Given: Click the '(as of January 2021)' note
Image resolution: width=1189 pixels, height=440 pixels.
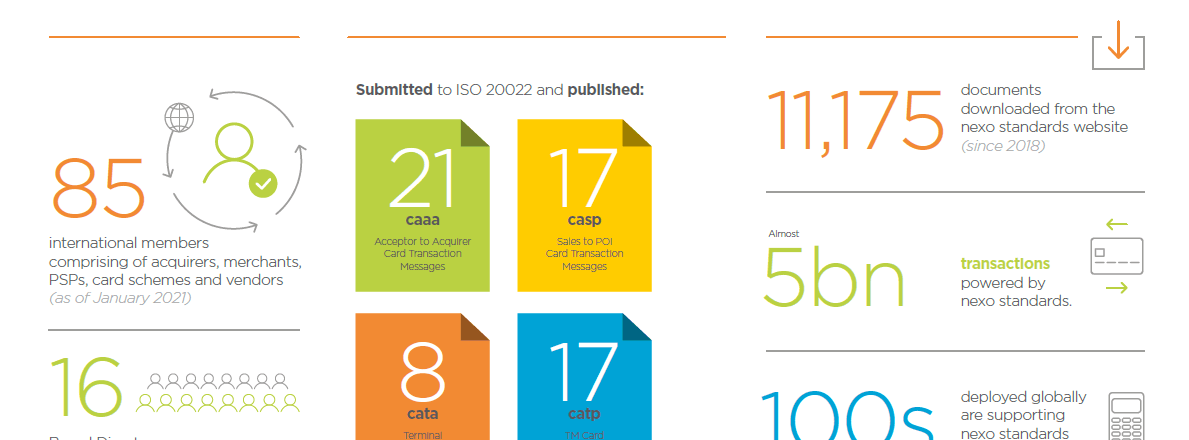Looking at the screenshot, I should click(x=121, y=298).
